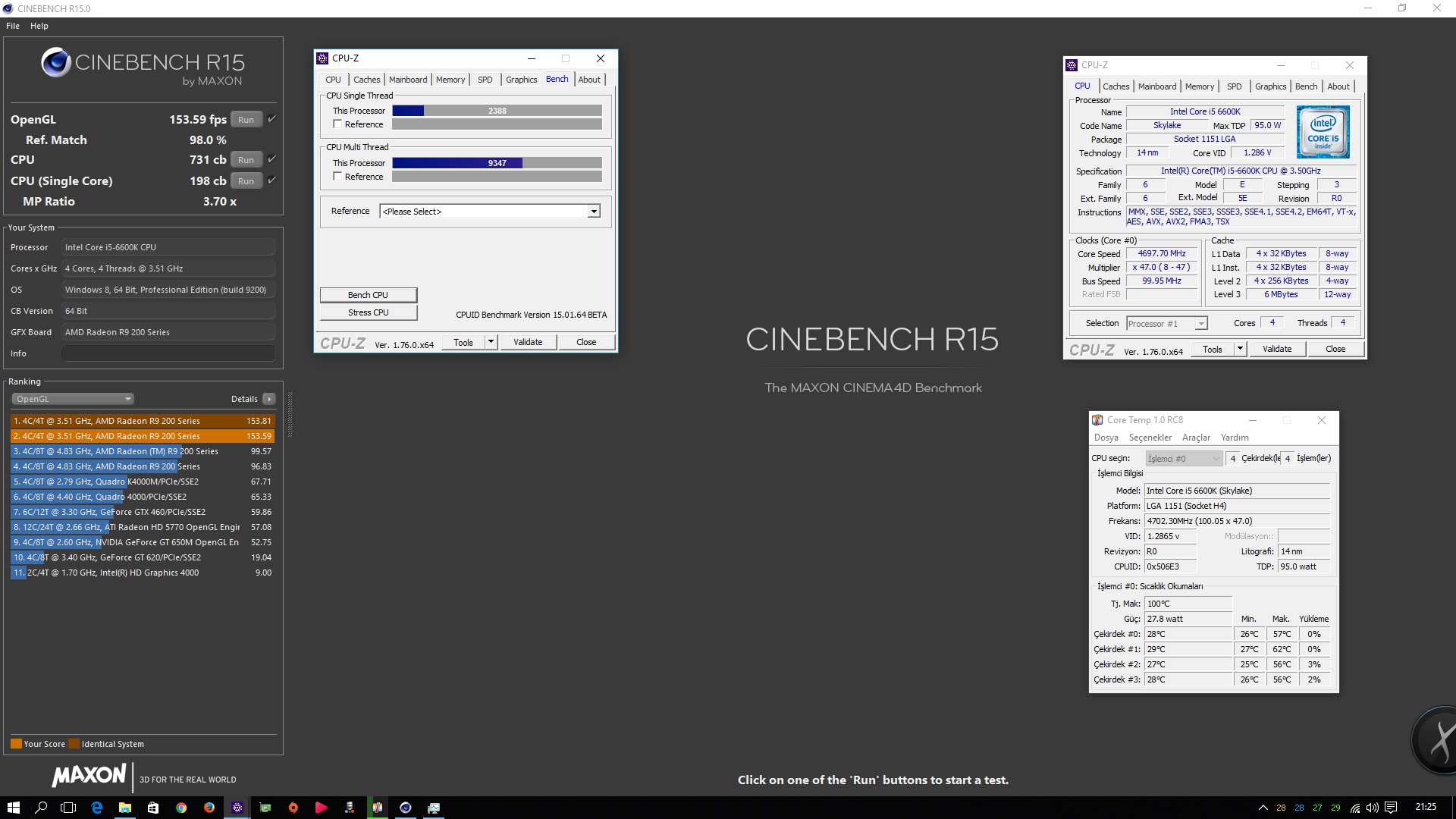Switch to Core Temp taskbar icon

click(x=378, y=808)
